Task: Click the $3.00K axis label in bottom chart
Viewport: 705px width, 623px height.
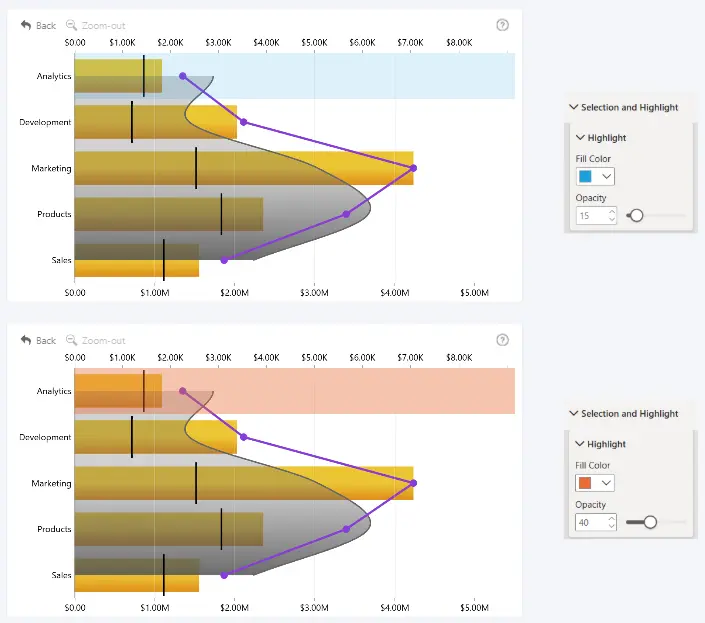Action: coord(218,358)
